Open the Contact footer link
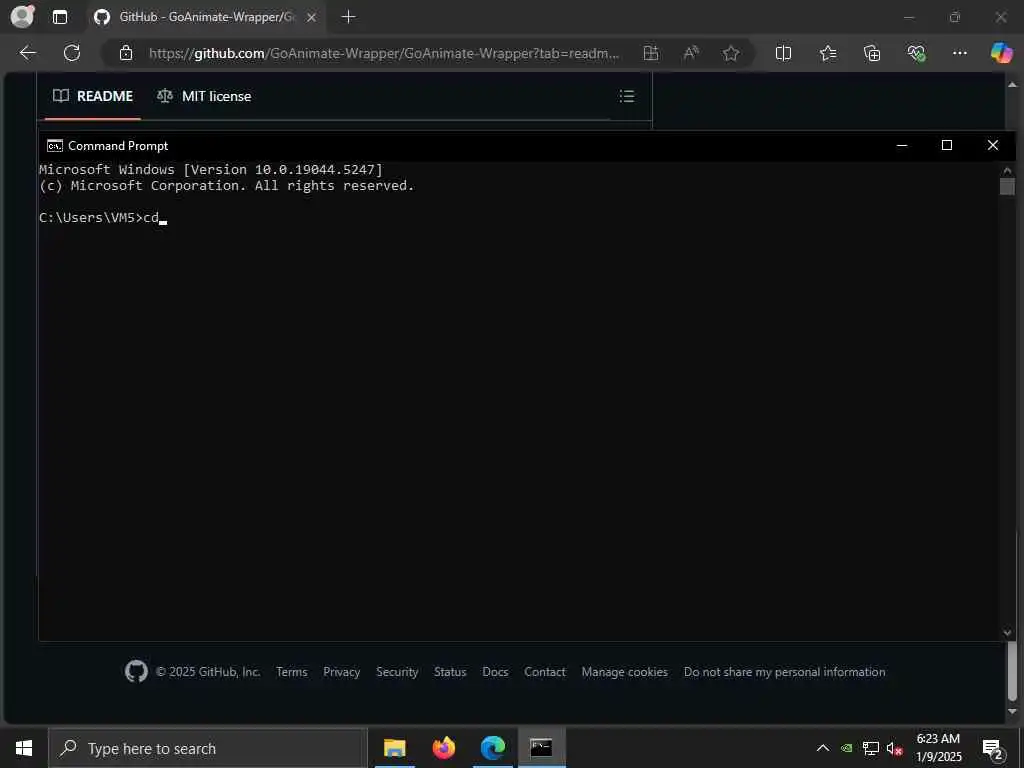Viewport: 1024px width, 768px height. click(545, 672)
